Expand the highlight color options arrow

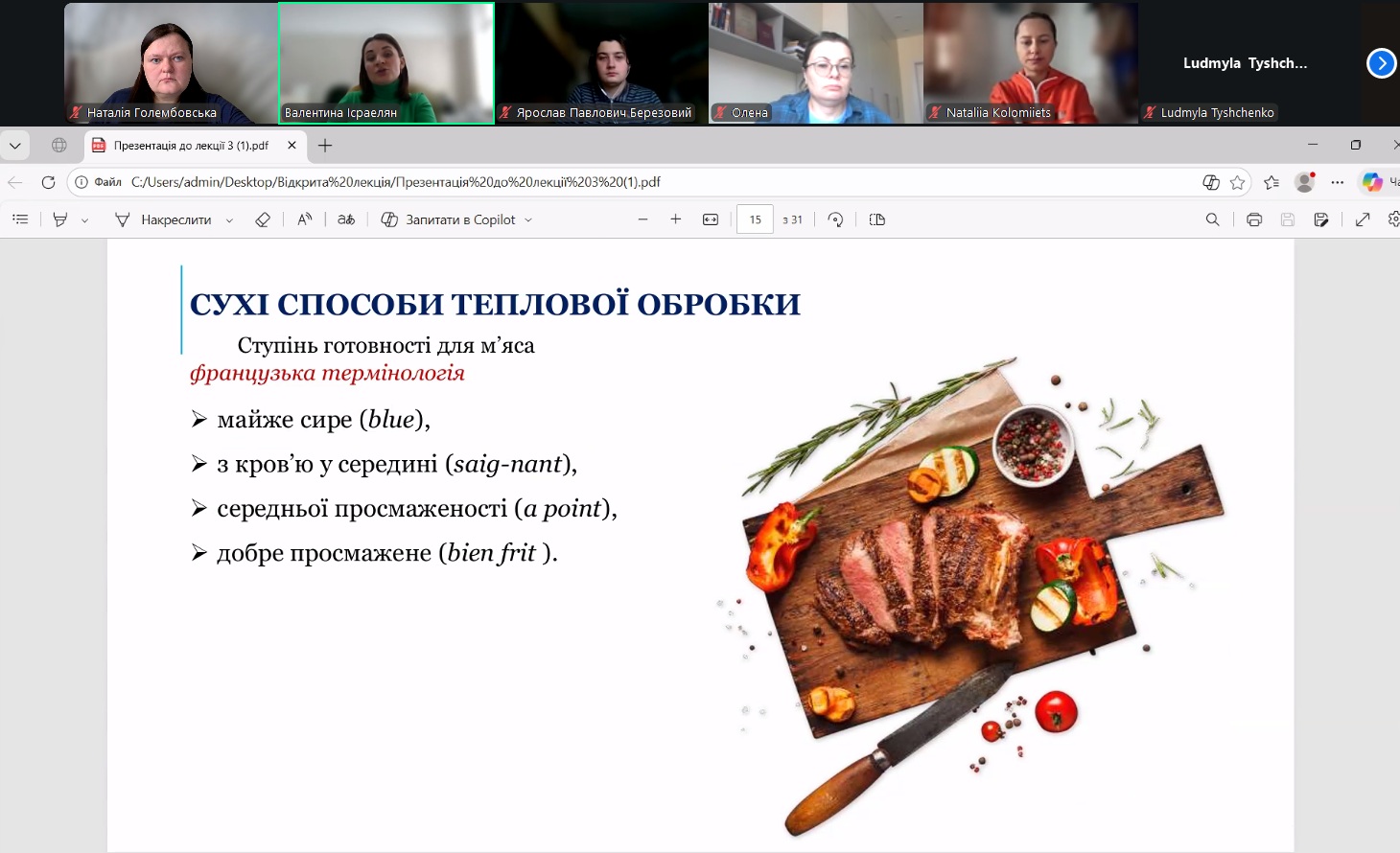84,219
